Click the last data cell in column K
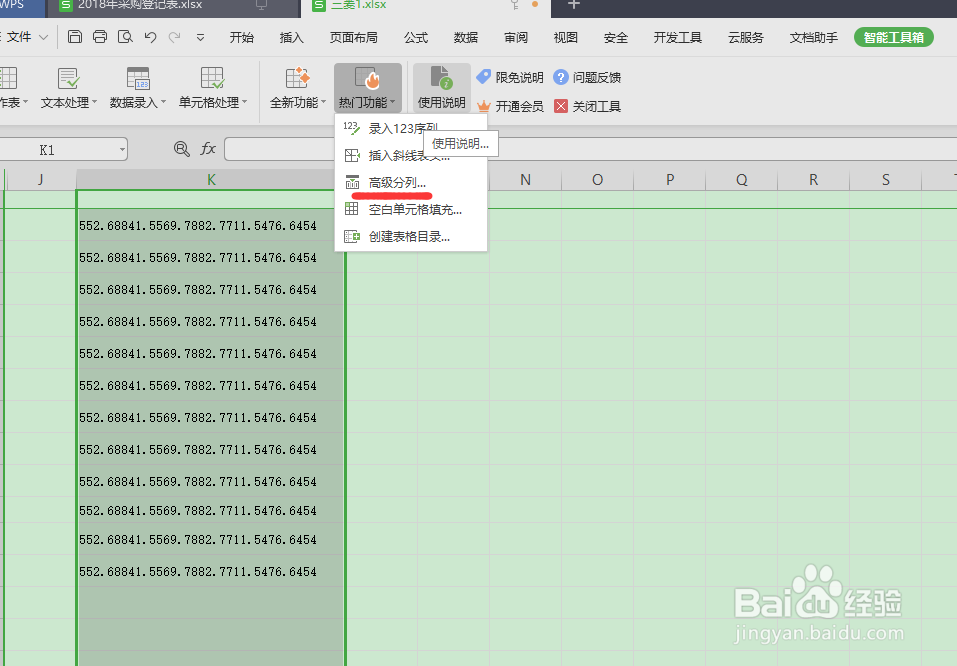 coord(211,571)
